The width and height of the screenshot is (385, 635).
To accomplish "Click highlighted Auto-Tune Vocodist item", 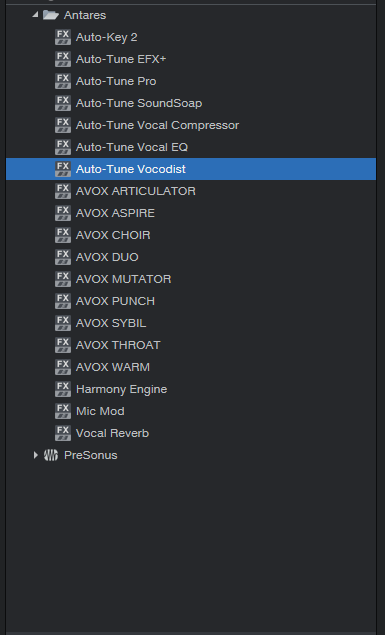I will [191, 169].
